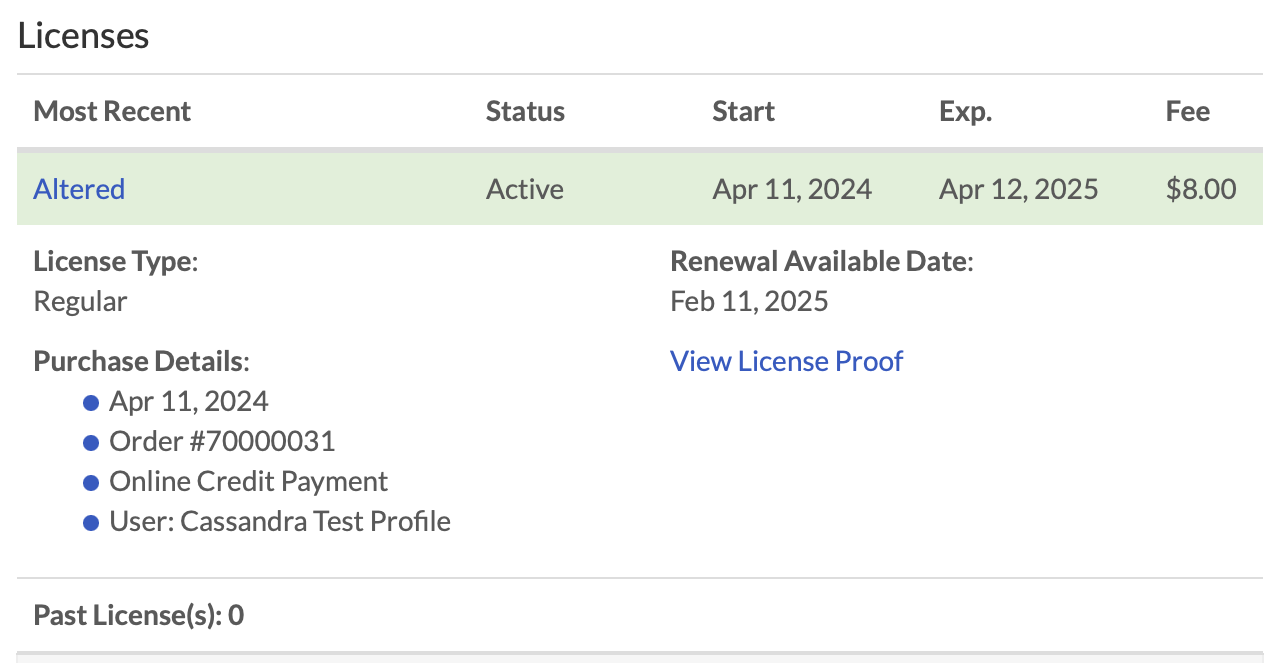This screenshot has width=1274, height=663.
Task: Click the Purchase Details label
Action: pyautogui.click(x=141, y=361)
